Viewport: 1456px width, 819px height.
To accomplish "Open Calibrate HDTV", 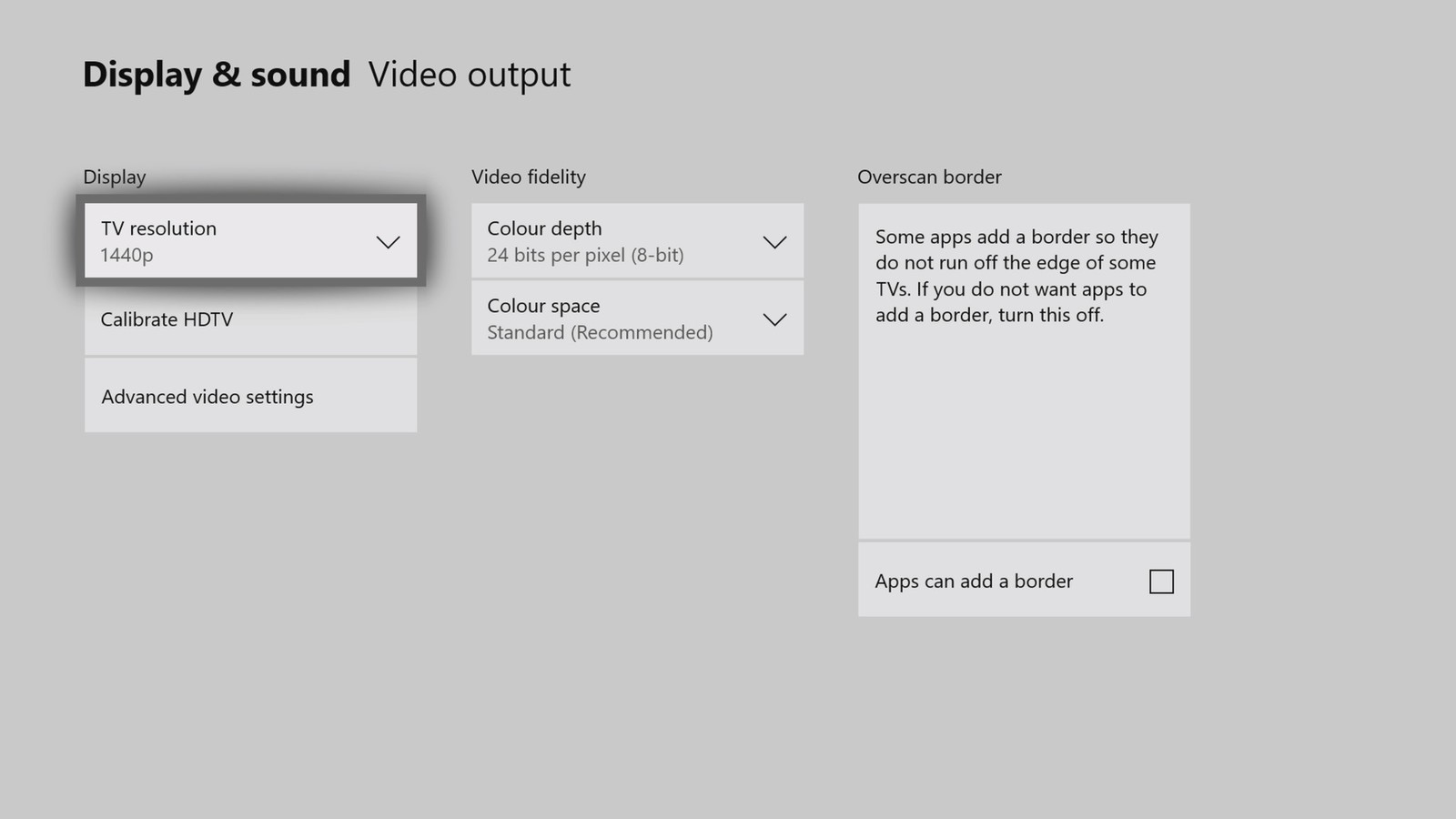I will [x=250, y=319].
